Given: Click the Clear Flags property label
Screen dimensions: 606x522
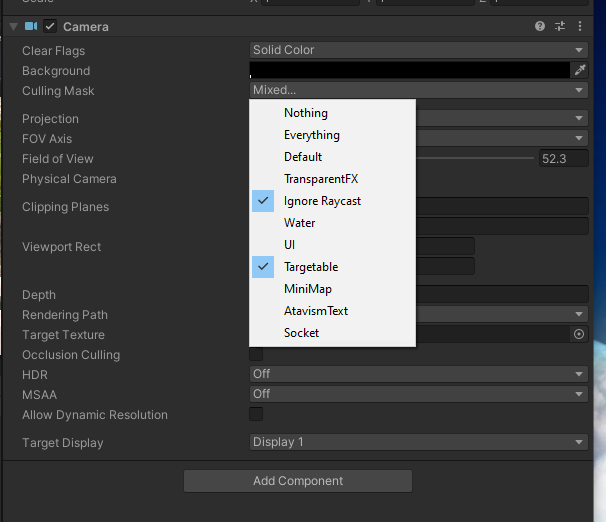Looking at the screenshot, I should pos(53,51).
